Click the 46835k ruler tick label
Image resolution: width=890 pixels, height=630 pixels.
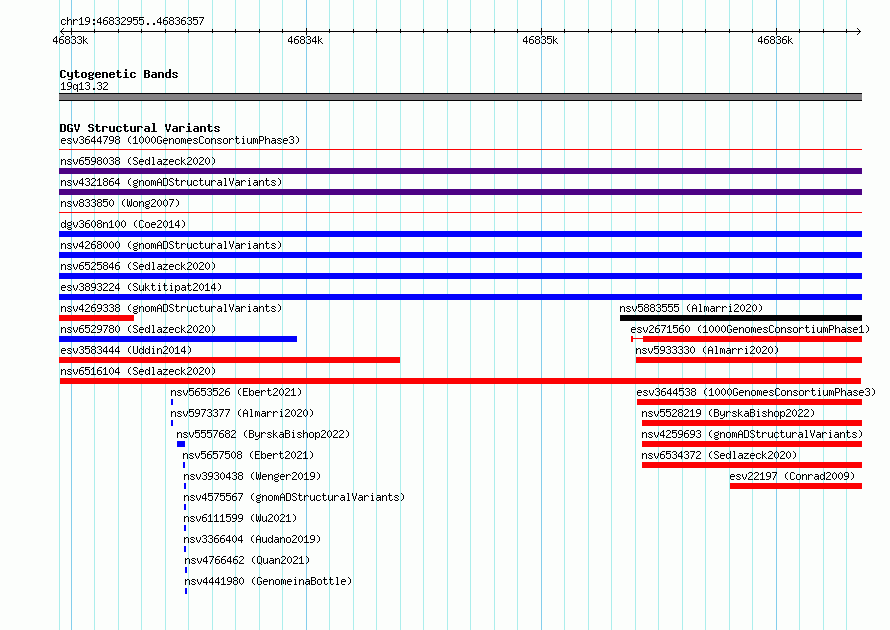coord(540,40)
